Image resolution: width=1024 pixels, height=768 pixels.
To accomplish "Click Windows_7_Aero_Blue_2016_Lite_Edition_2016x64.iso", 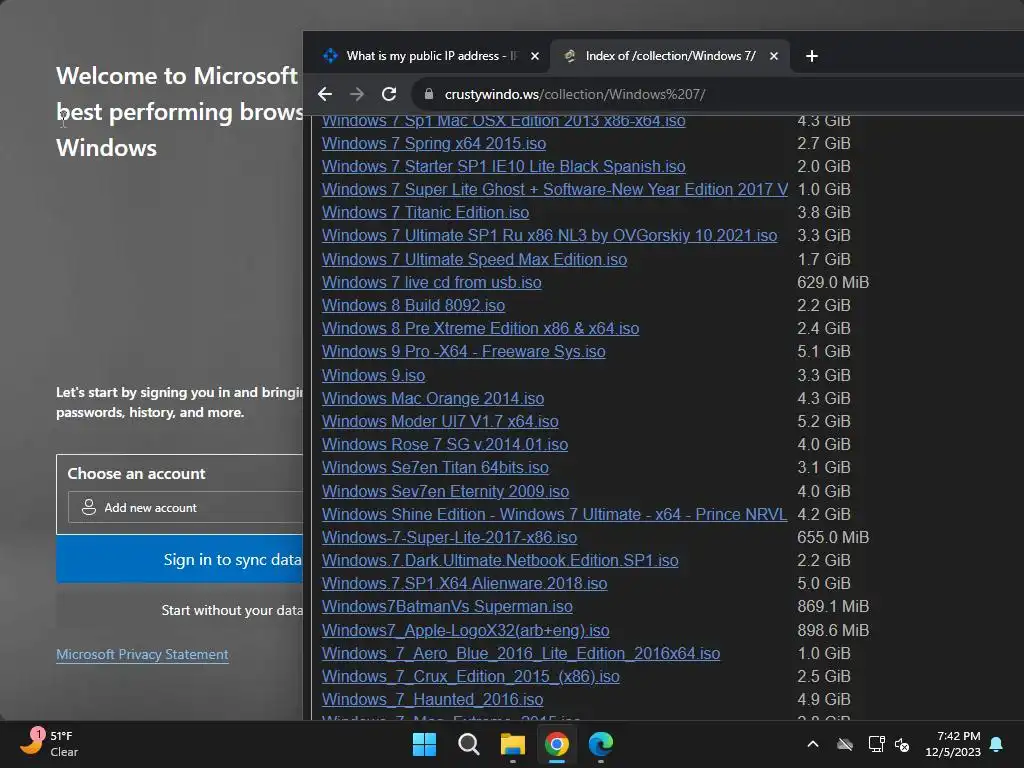I will pyautogui.click(x=521, y=653).
